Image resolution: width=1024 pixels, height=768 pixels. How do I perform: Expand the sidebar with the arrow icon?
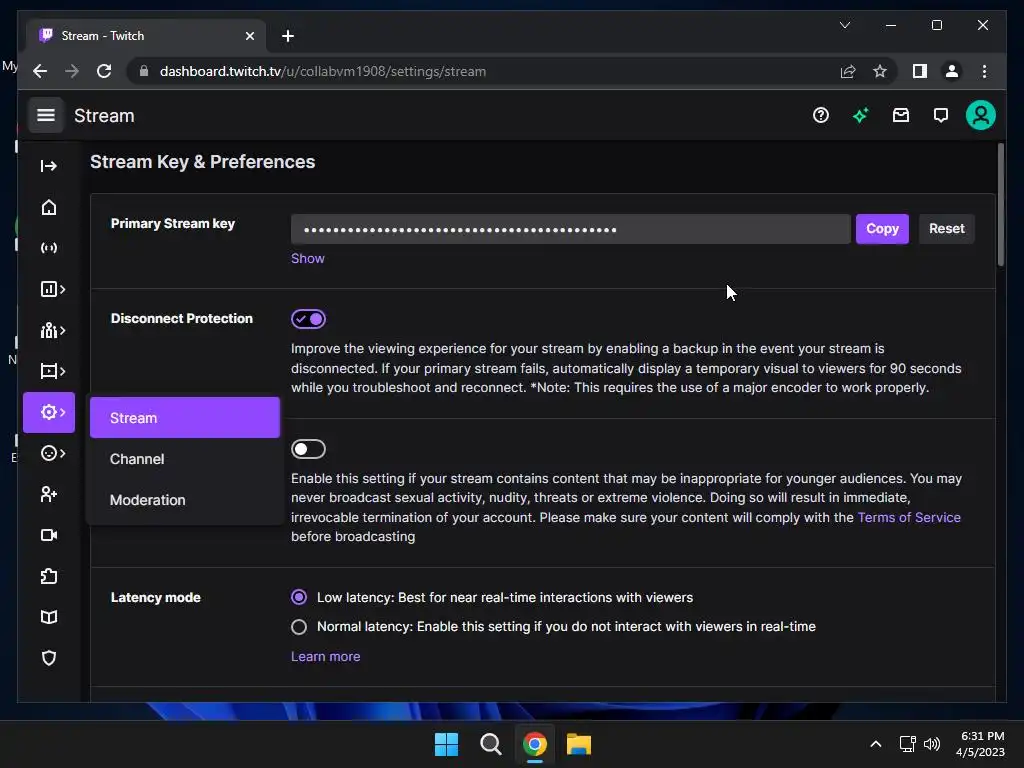pyautogui.click(x=49, y=166)
